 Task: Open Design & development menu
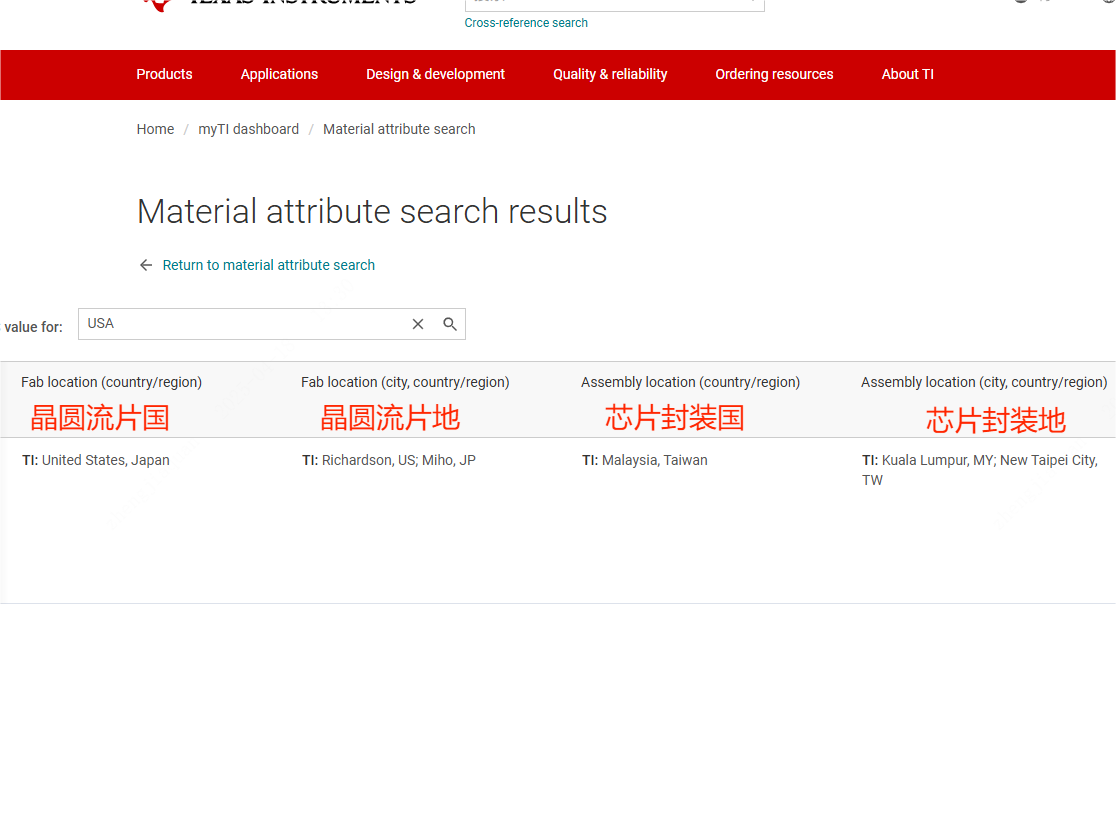(436, 74)
